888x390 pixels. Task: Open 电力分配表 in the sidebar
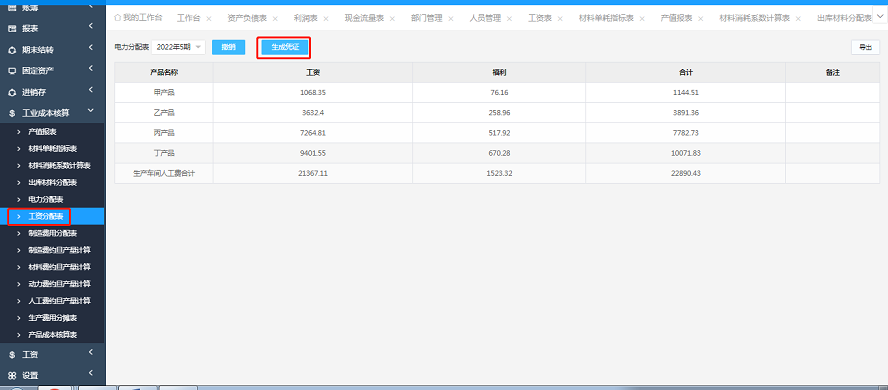pos(46,200)
